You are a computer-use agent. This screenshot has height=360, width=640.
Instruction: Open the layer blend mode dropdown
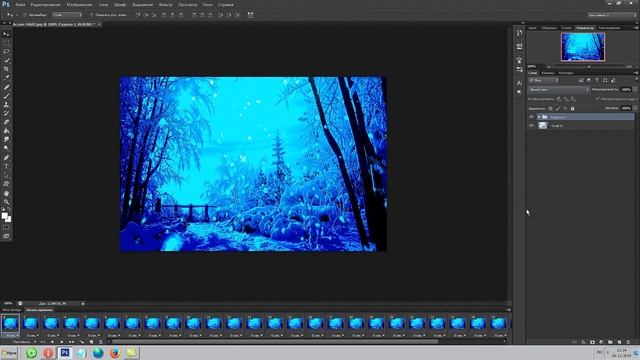[x=559, y=89]
